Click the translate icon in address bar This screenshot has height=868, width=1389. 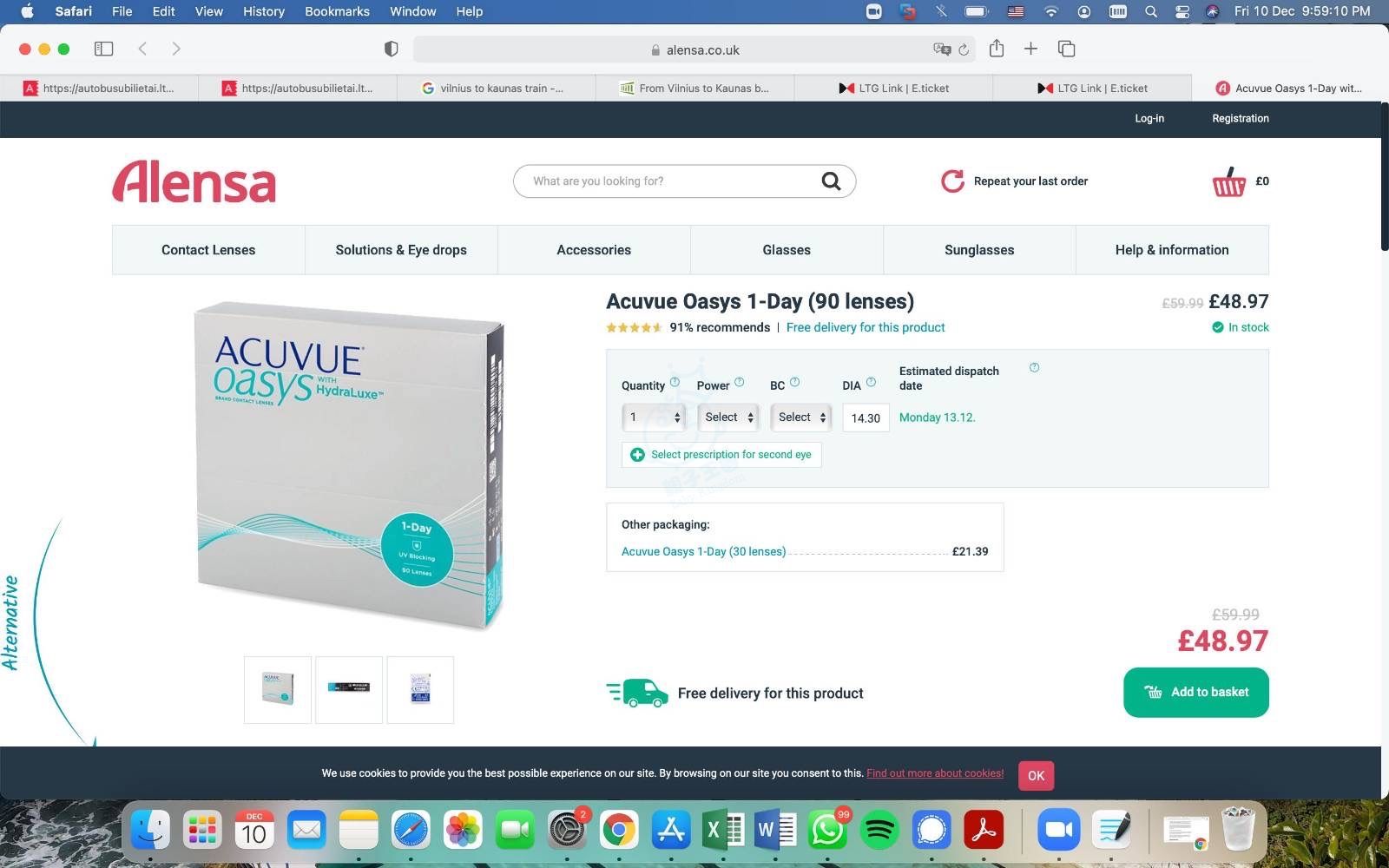[x=942, y=49]
